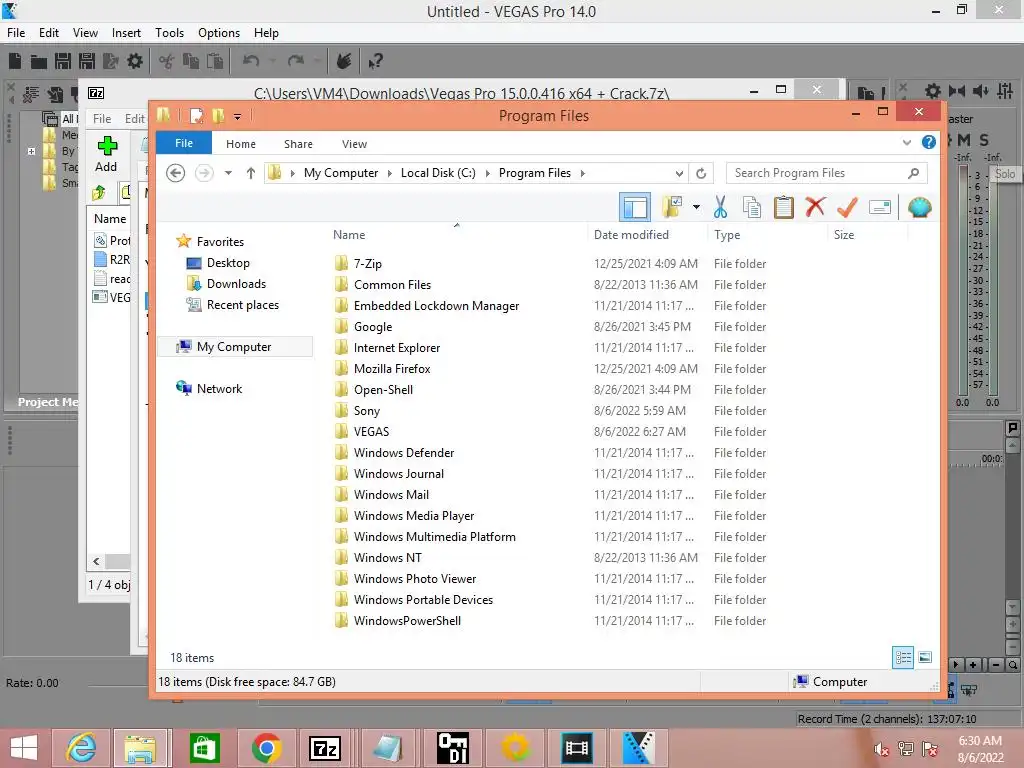The image size is (1024, 768).
Task: Click the green Add plus icon in 7-Zip
Action: tap(107, 146)
